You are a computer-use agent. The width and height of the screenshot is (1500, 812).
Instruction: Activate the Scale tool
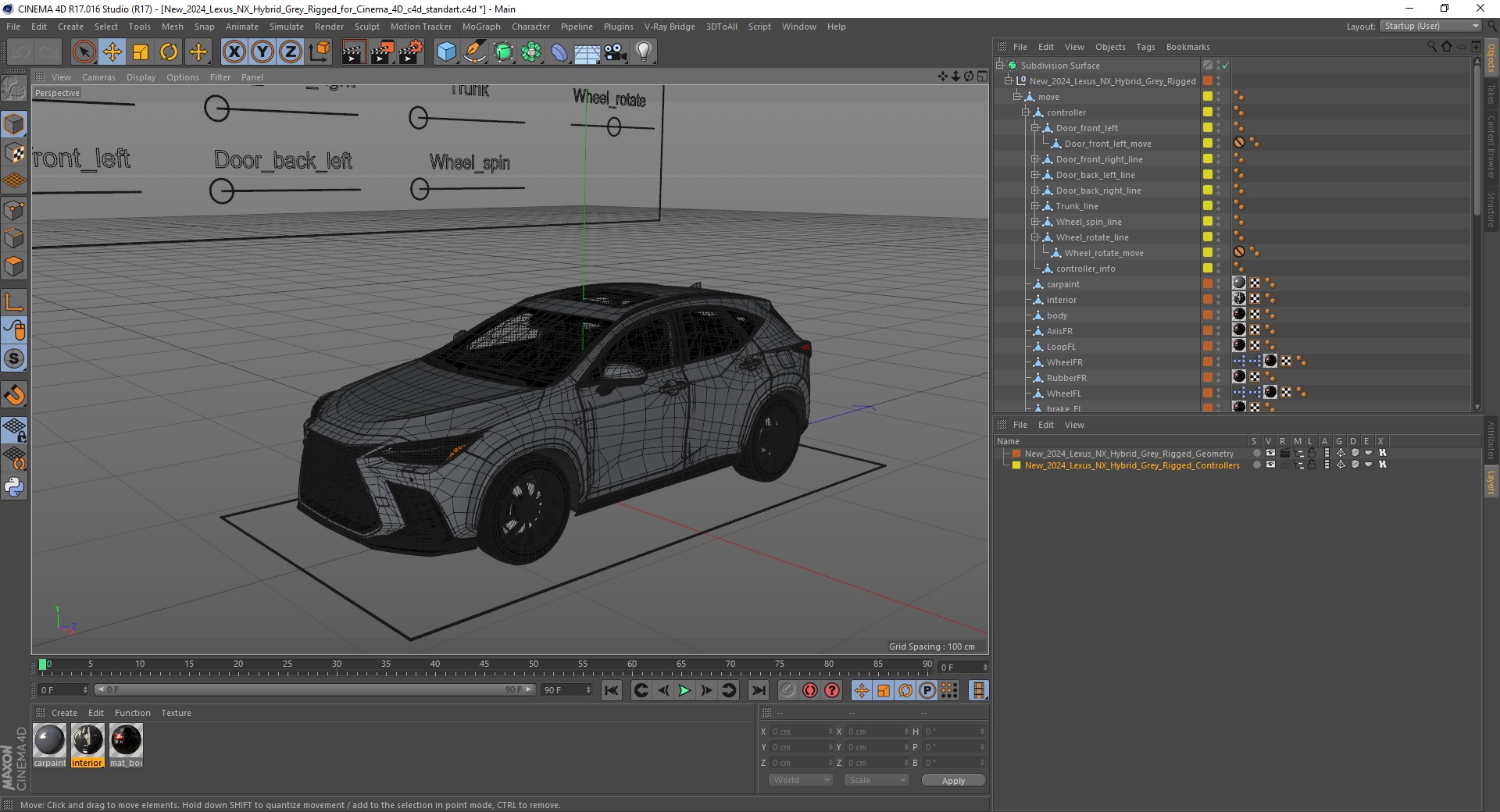141,52
